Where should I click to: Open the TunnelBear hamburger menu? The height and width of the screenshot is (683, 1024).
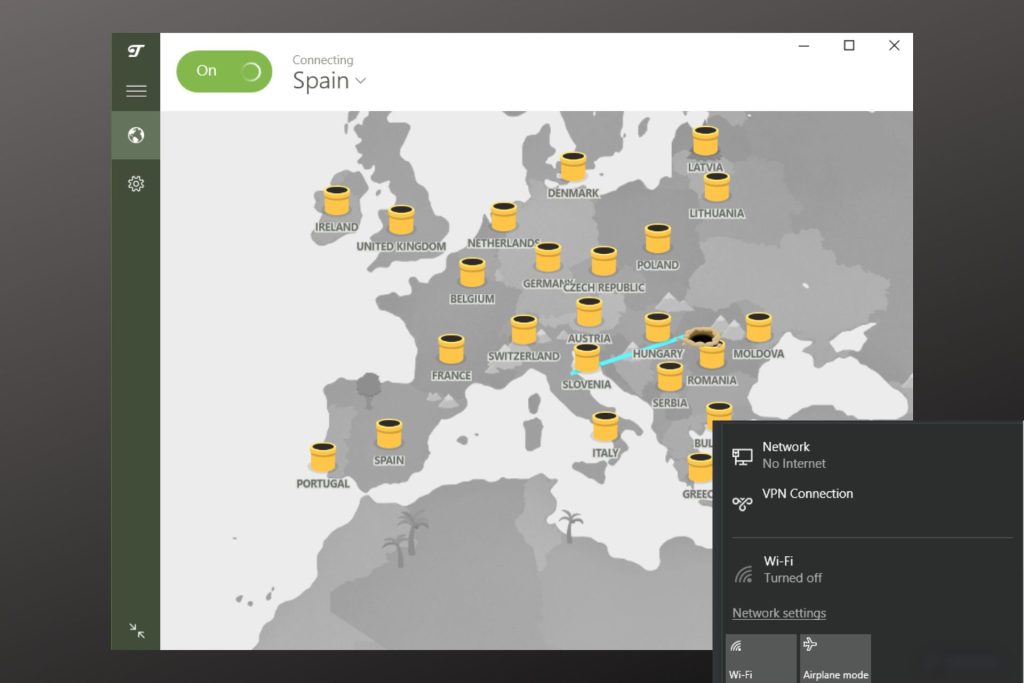[x=136, y=90]
